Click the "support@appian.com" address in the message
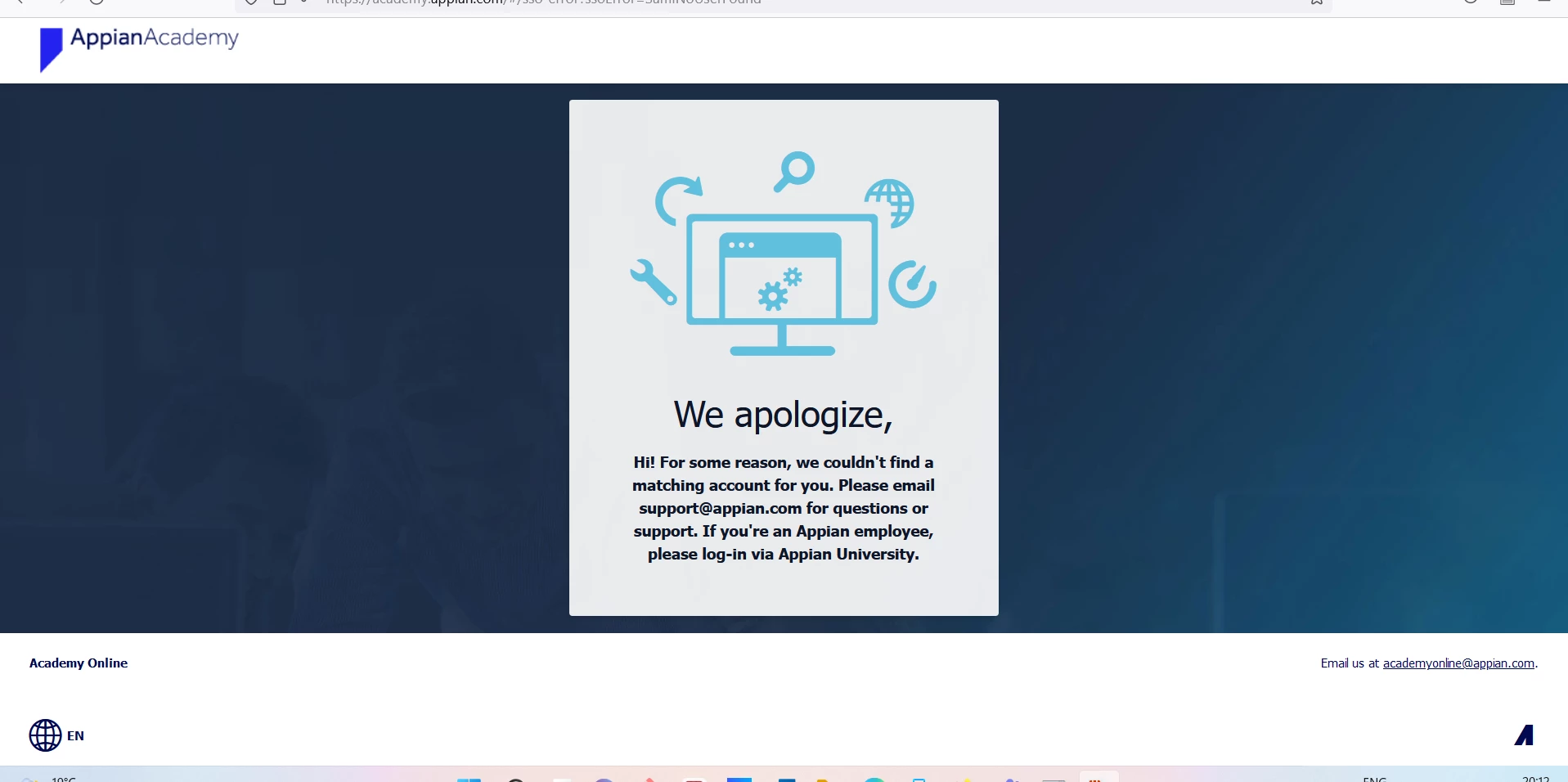This screenshot has height=782, width=1568. [720, 508]
